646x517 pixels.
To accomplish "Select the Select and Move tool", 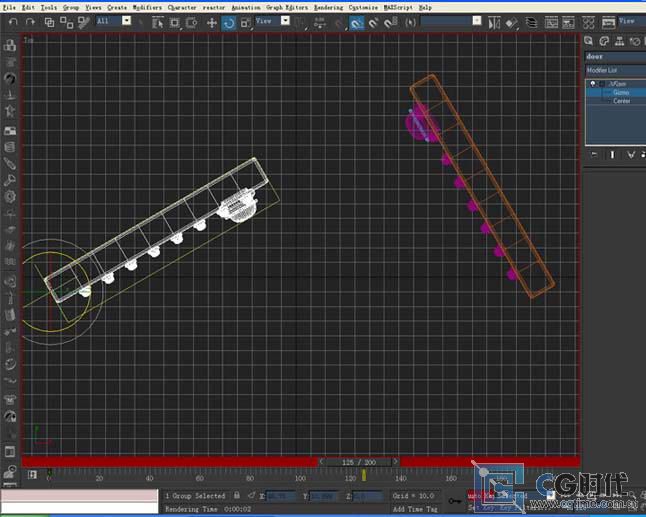I will [212, 23].
